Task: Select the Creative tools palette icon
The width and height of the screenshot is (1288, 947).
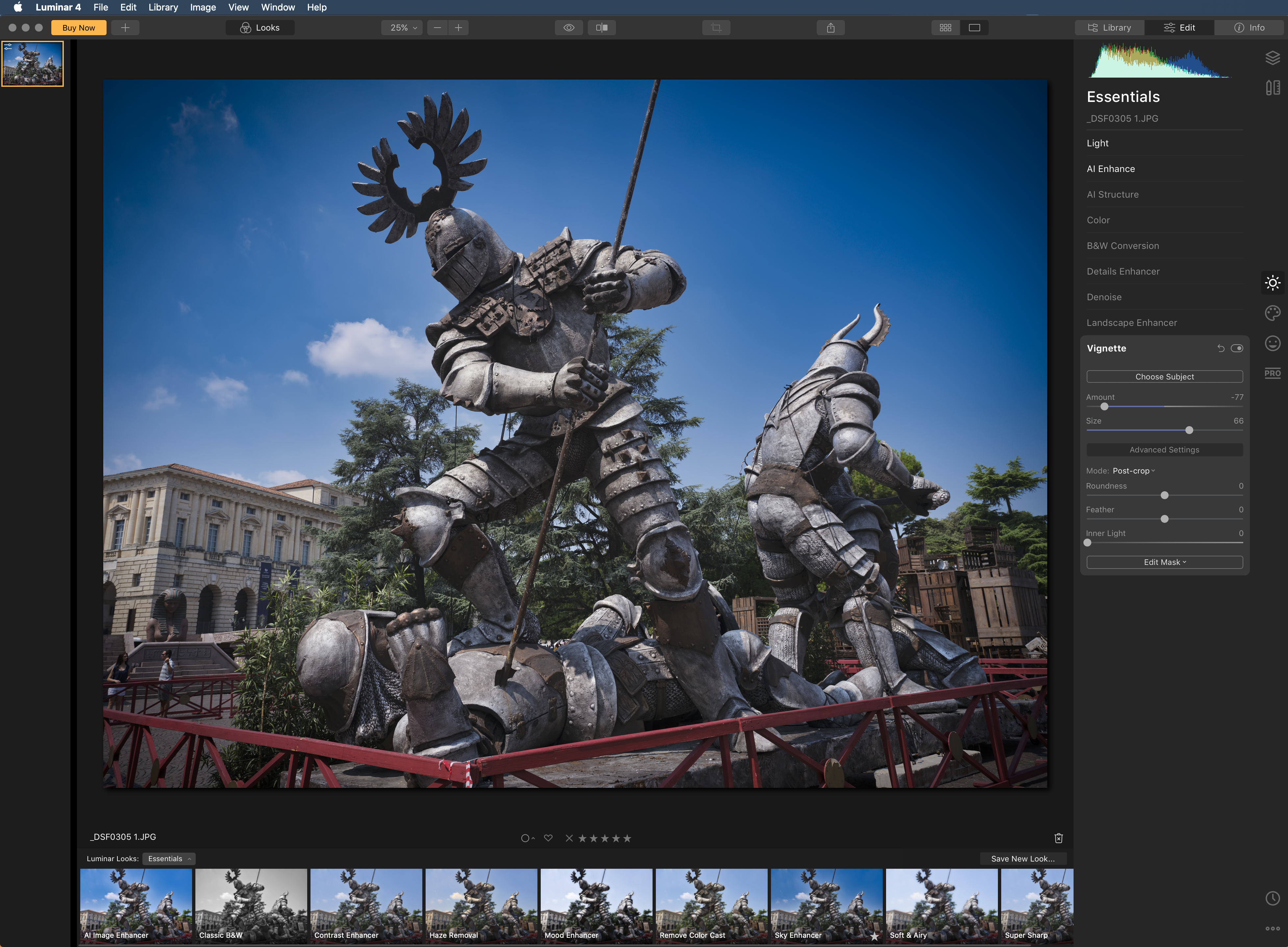Action: click(x=1272, y=313)
